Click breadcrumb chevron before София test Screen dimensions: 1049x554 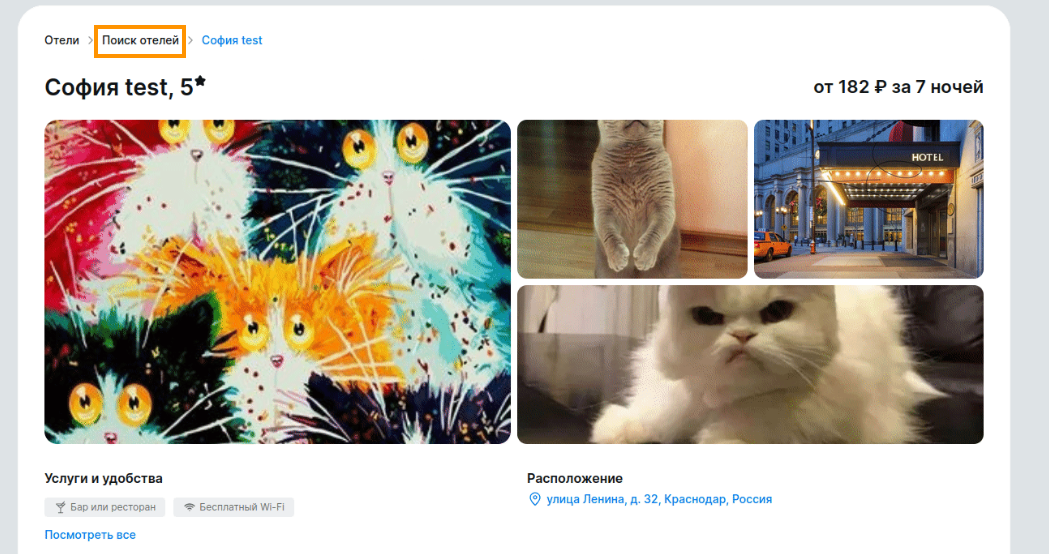pos(191,40)
